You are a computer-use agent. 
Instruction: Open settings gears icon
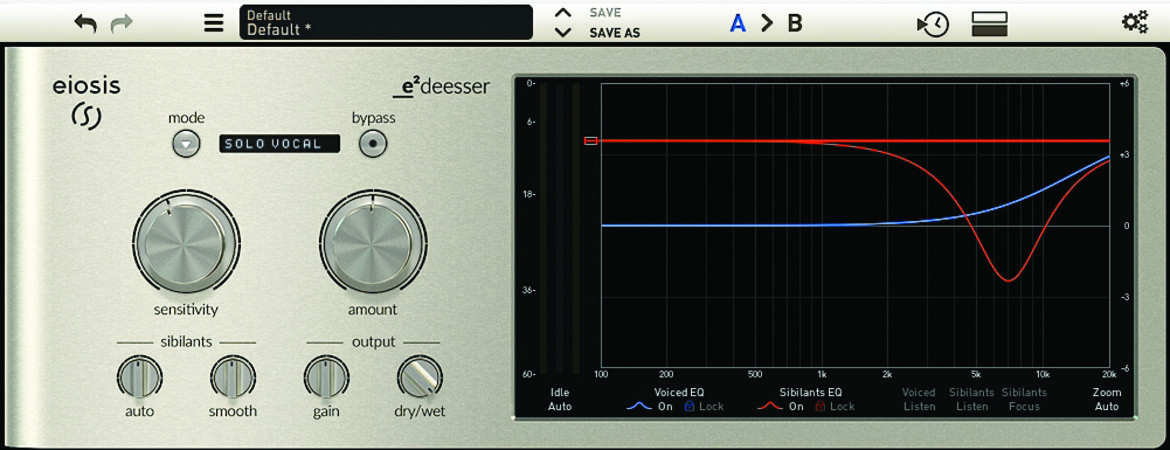[x=1135, y=22]
